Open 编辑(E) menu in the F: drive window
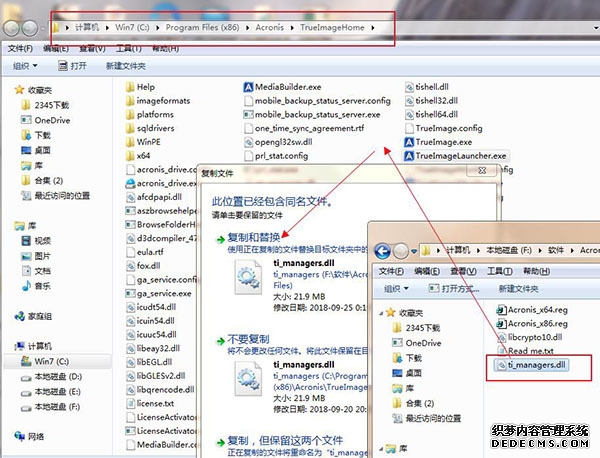This screenshot has width=600, height=458. click(427, 271)
